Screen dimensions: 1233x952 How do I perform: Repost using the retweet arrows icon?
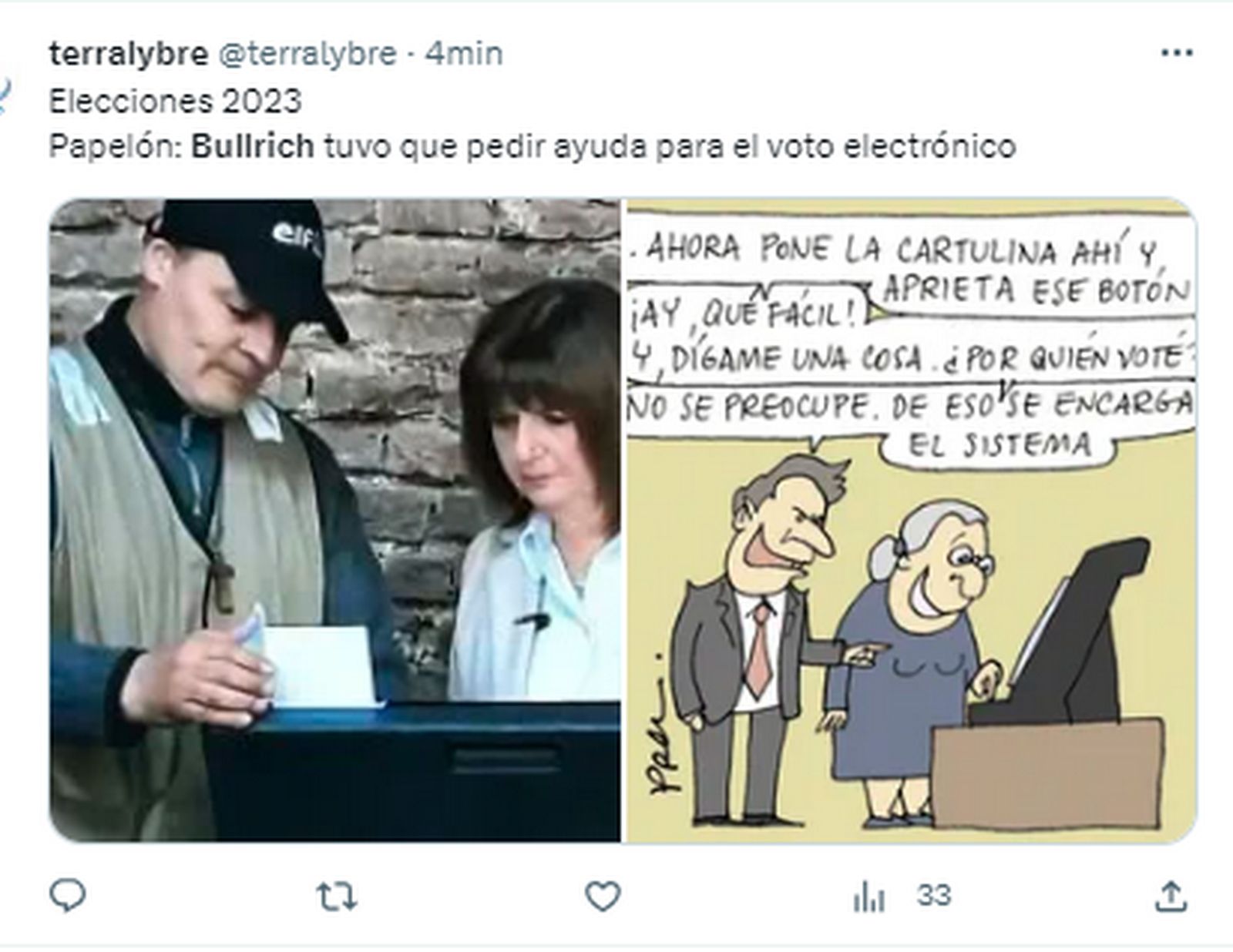(x=336, y=897)
